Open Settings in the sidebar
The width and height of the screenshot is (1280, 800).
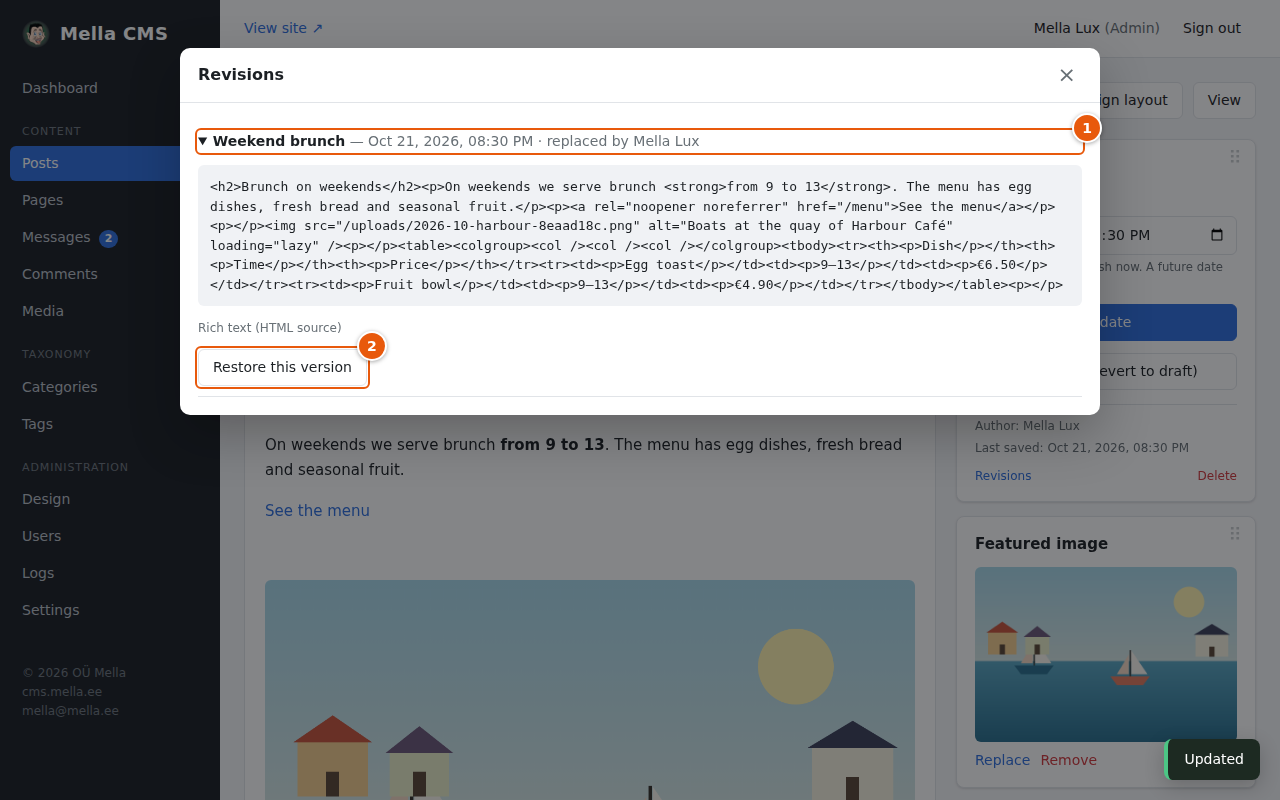point(110,610)
